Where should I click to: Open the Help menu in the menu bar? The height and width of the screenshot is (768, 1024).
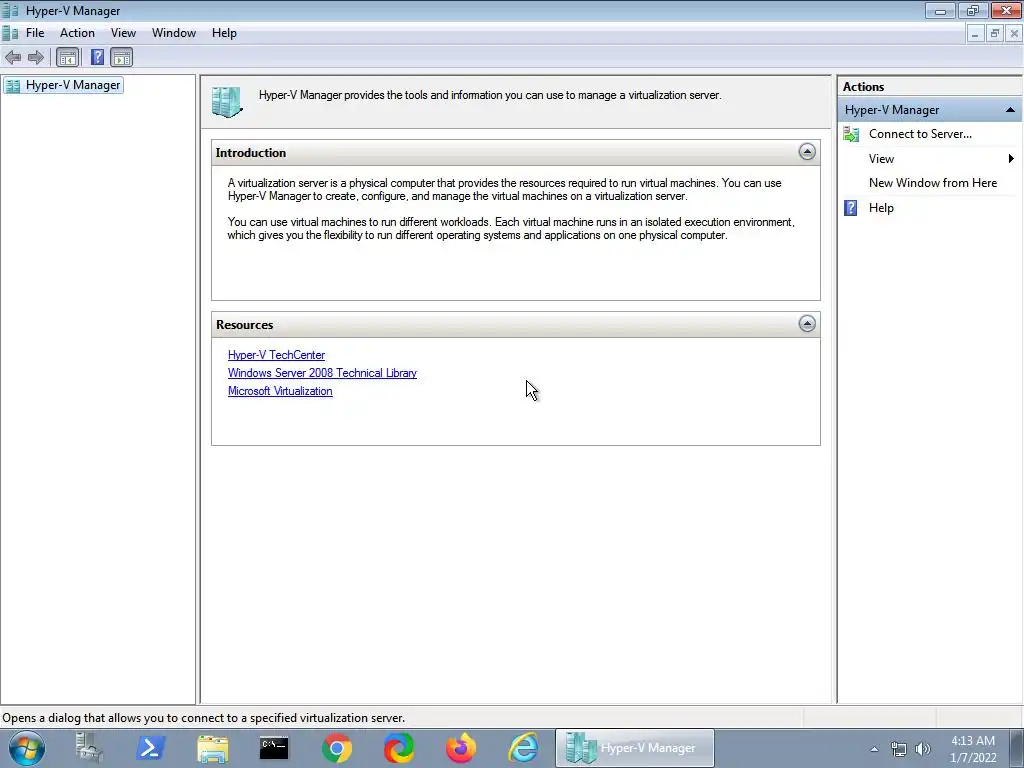pos(224,33)
